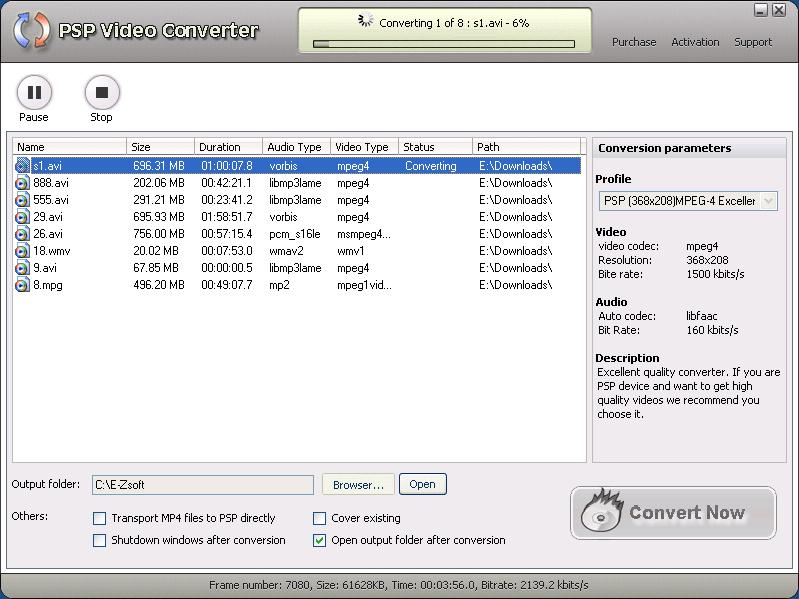Open the Purchase menu
Screen dimensions: 799x599
click(634, 42)
